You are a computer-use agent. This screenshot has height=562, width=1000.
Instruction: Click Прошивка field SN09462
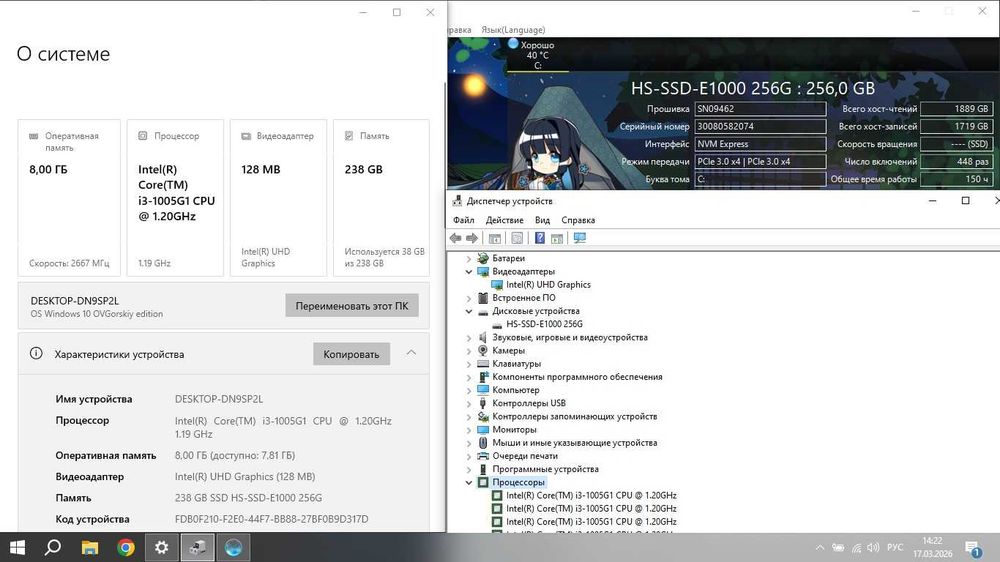[760, 109]
